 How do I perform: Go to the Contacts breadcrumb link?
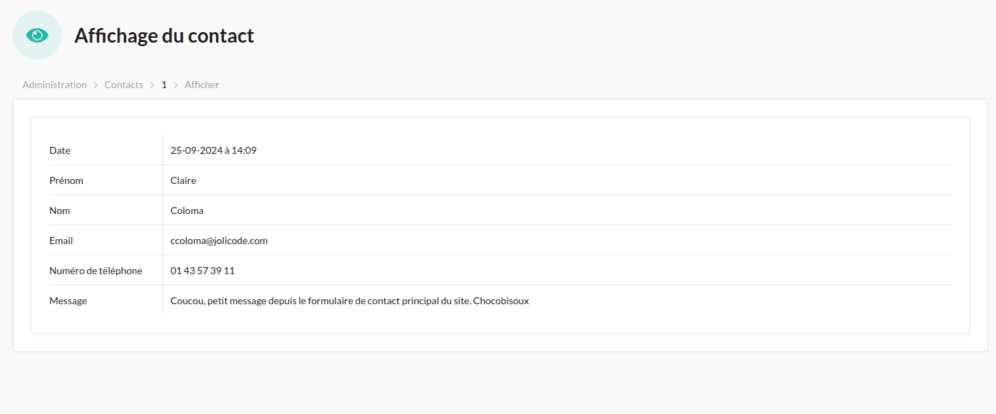click(x=123, y=85)
